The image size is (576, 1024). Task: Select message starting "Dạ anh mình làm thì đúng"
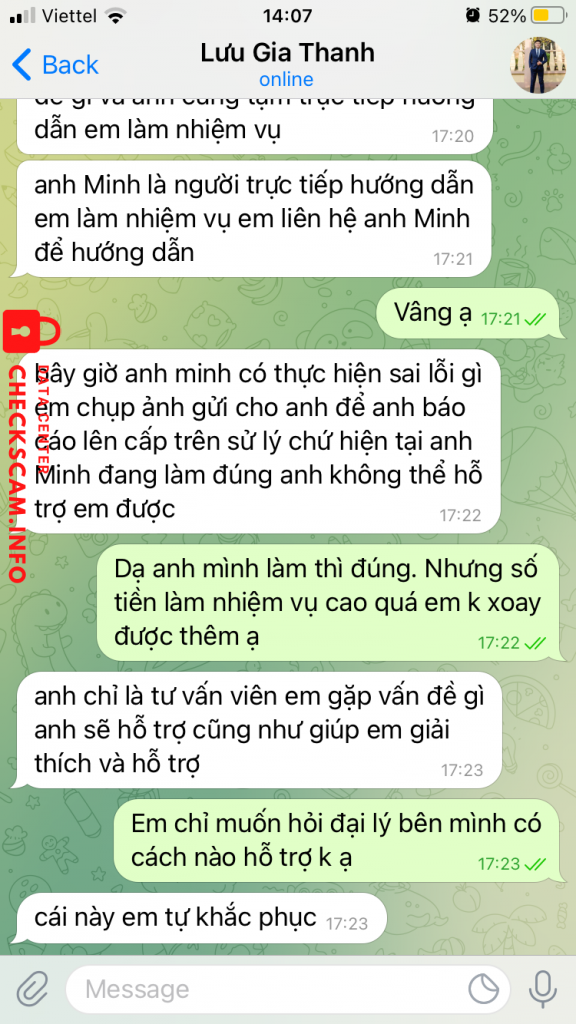pyautogui.click(x=330, y=602)
